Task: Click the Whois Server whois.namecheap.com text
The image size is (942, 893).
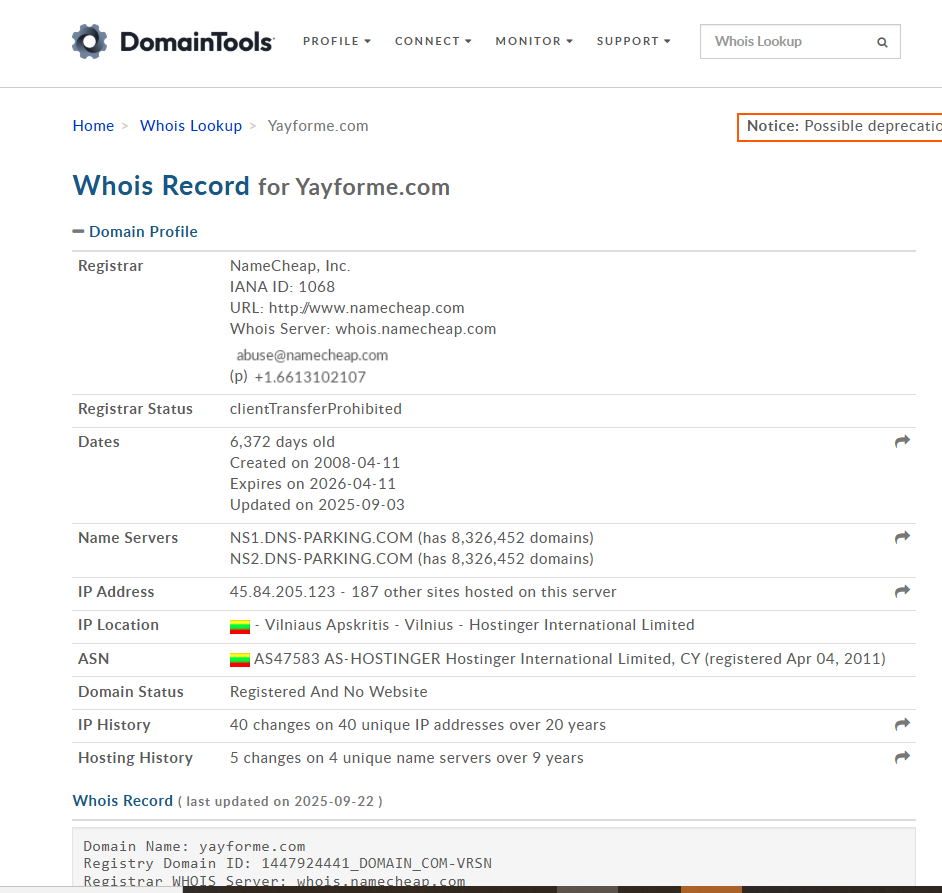Action: 363,329
